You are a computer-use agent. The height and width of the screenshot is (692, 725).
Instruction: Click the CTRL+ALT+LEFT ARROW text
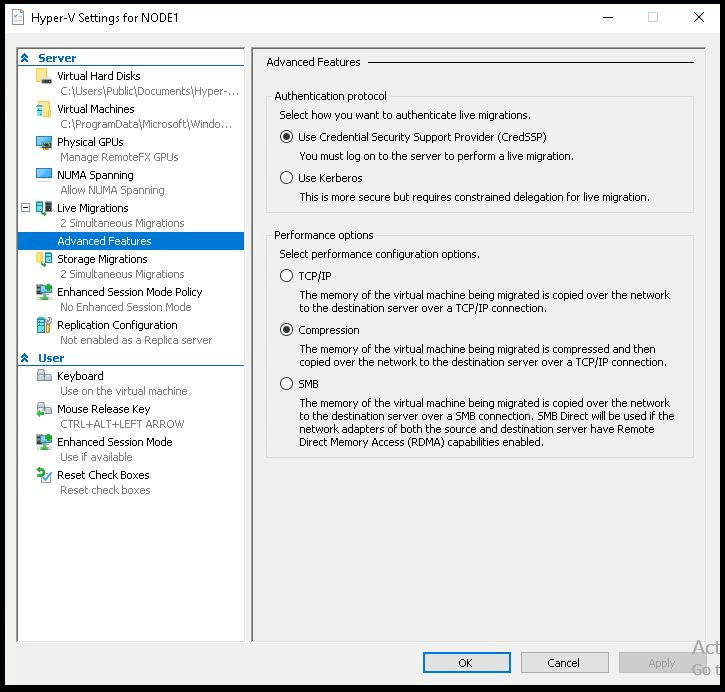[x=122, y=424]
